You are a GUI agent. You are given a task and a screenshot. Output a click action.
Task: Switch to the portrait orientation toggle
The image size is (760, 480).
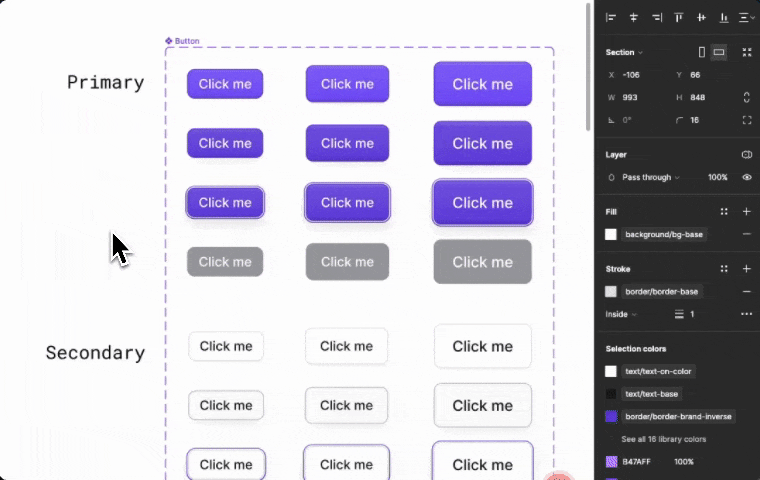pos(702,52)
